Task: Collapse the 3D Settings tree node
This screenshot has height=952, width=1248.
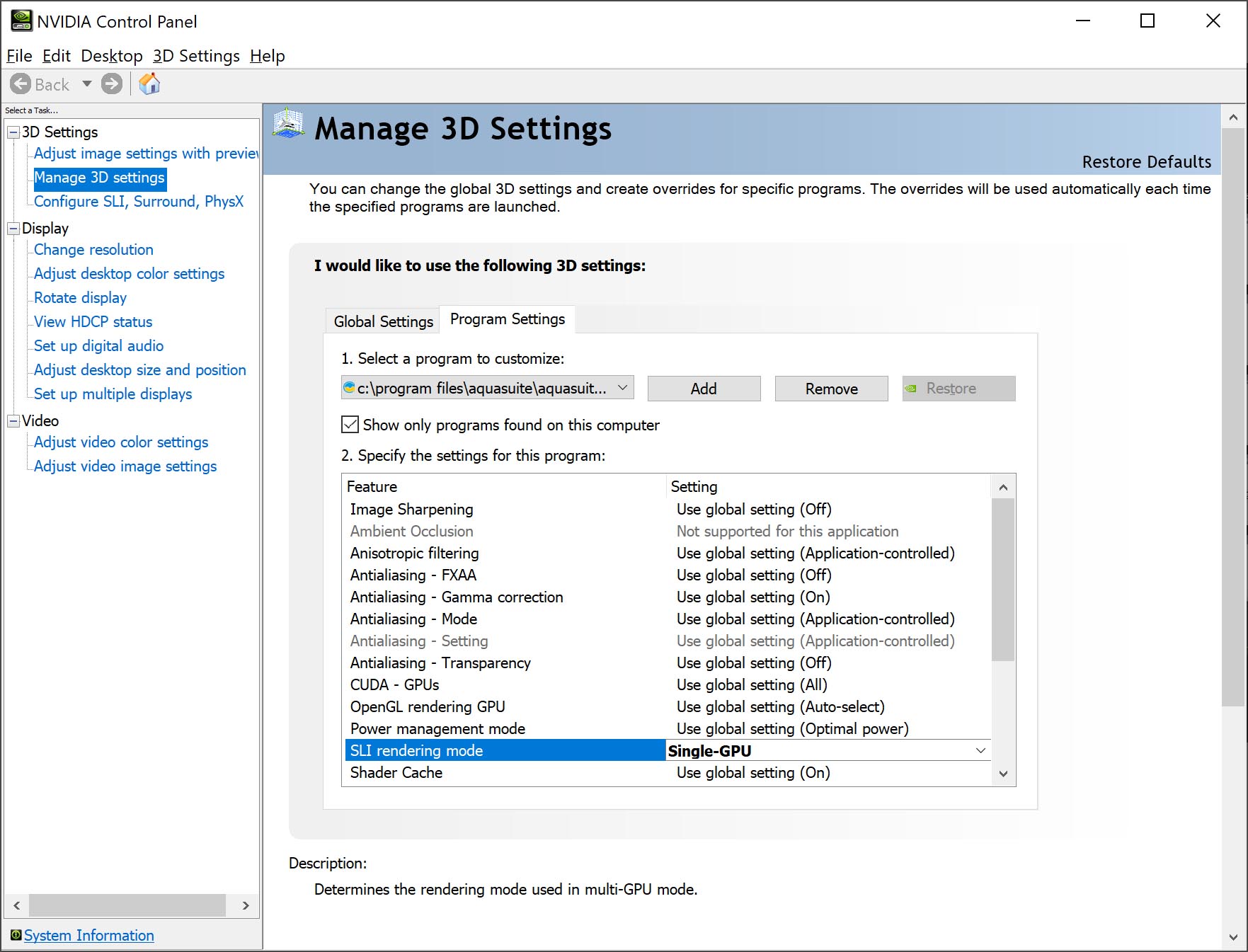Action: [x=13, y=132]
